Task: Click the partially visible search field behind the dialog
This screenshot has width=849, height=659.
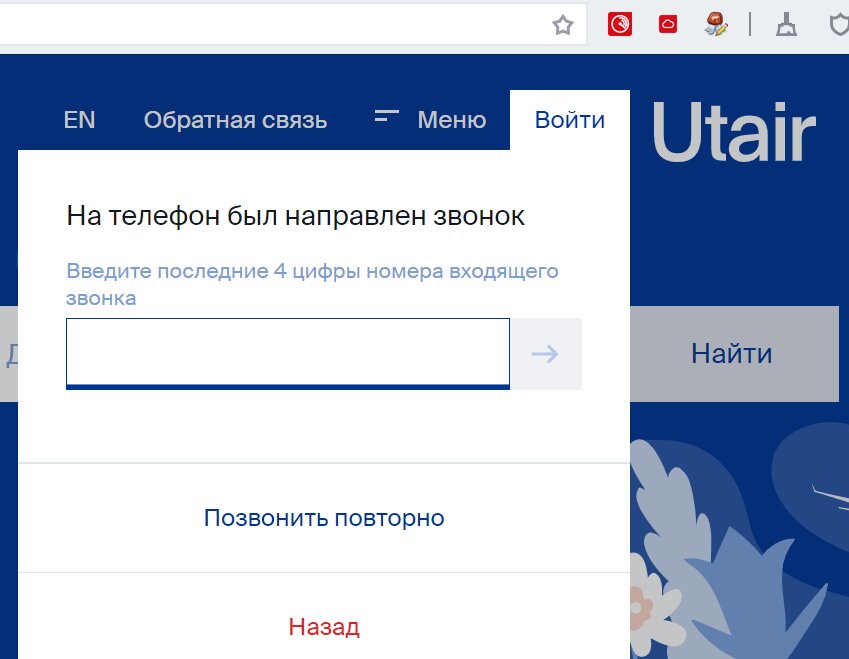Action: pyautogui.click(x=11, y=353)
